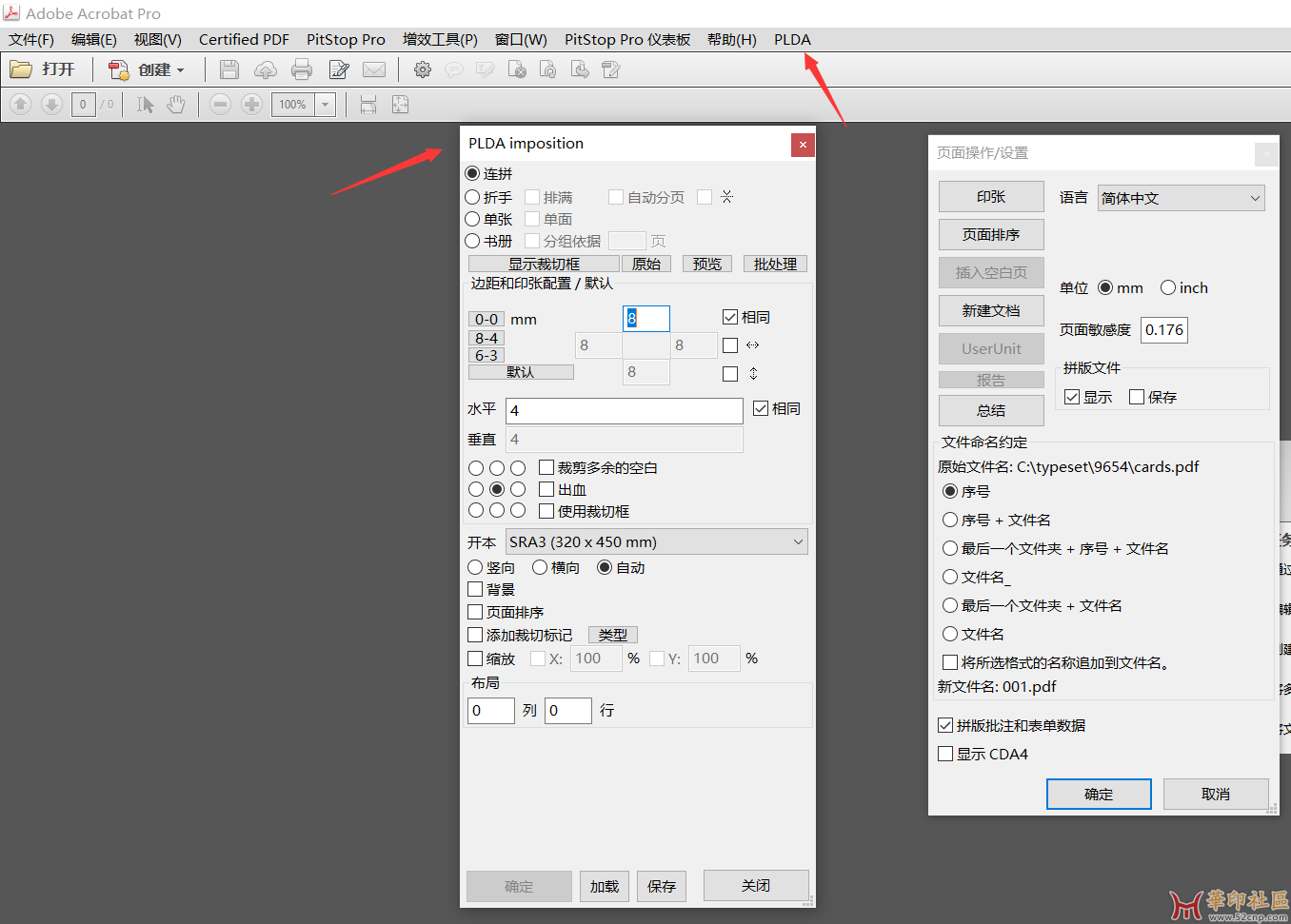Click the 显示裁切框 button
Screen dimensions: 1291x924
(x=544, y=264)
